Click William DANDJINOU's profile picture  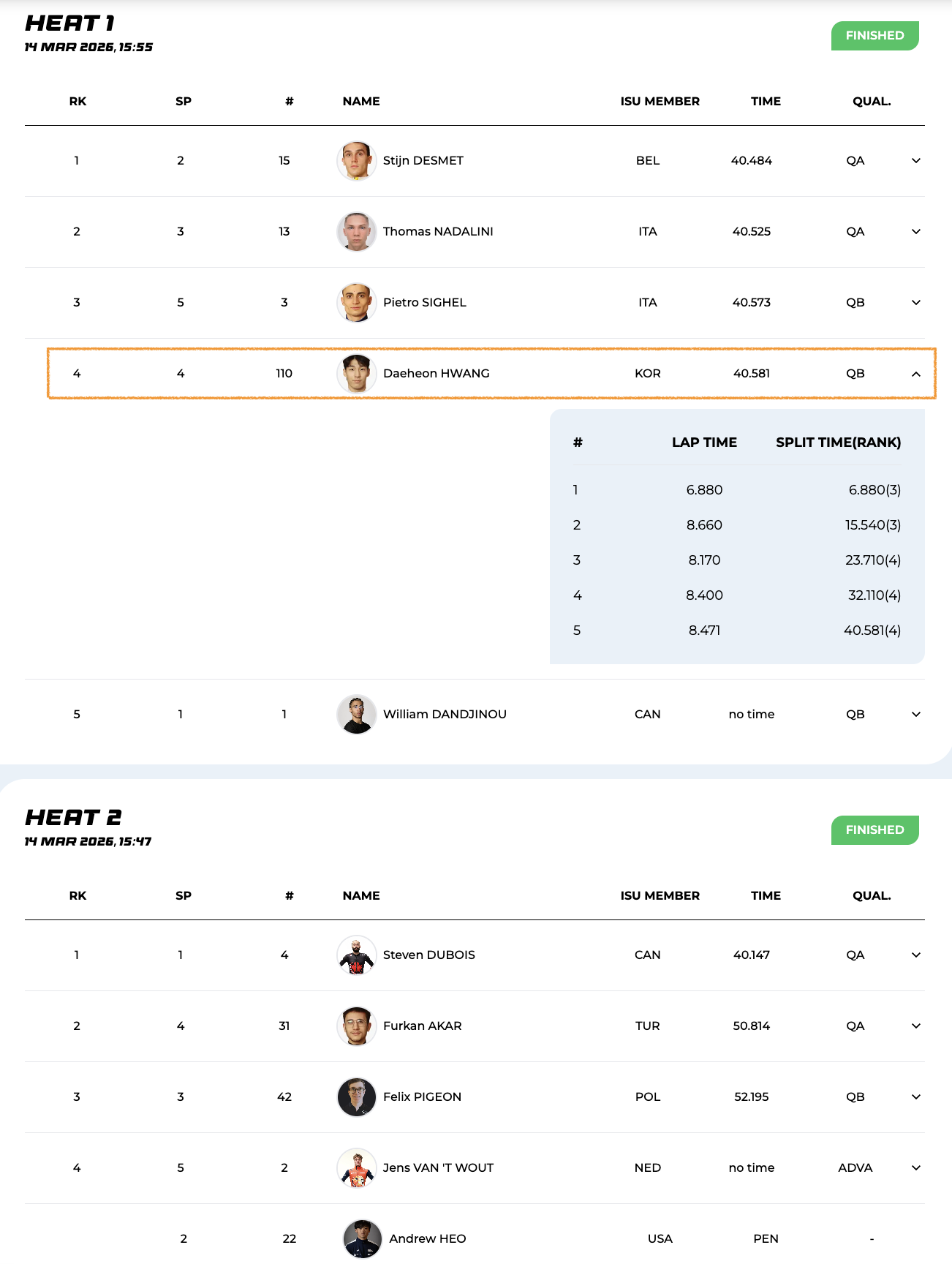click(x=357, y=715)
